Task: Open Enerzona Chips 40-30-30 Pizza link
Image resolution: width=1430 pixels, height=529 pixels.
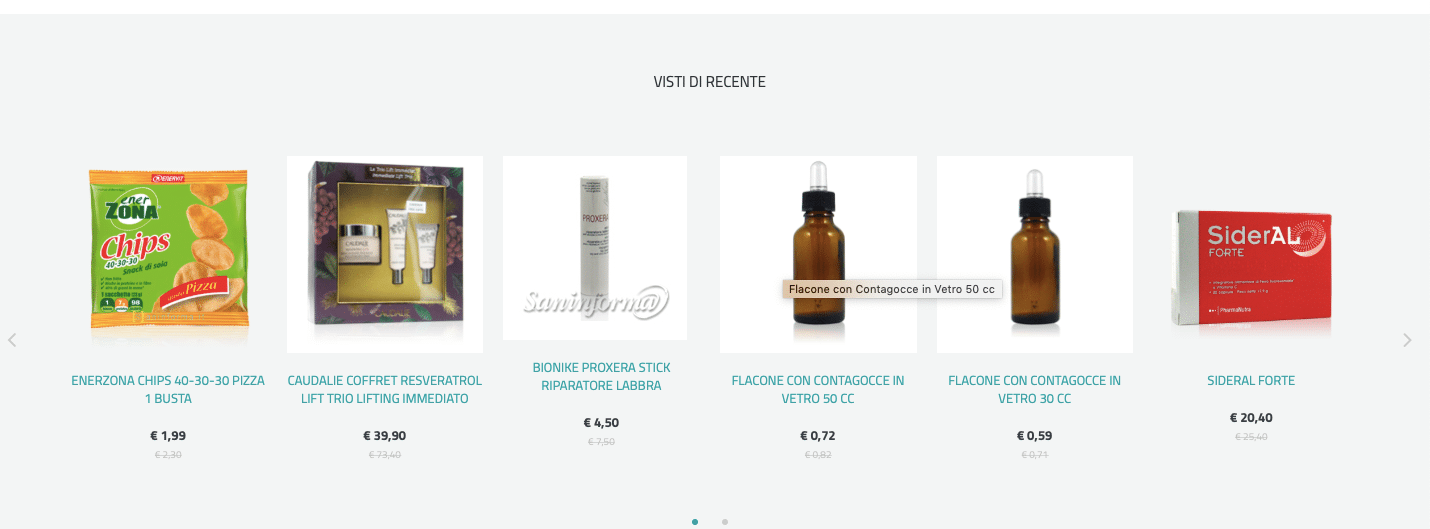Action: pos(168,390)
